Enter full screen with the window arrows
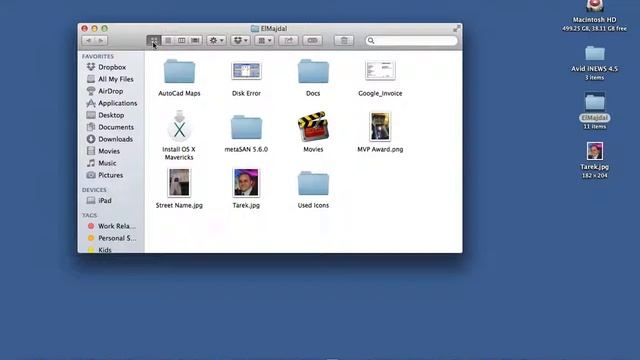 click(456, 28)
